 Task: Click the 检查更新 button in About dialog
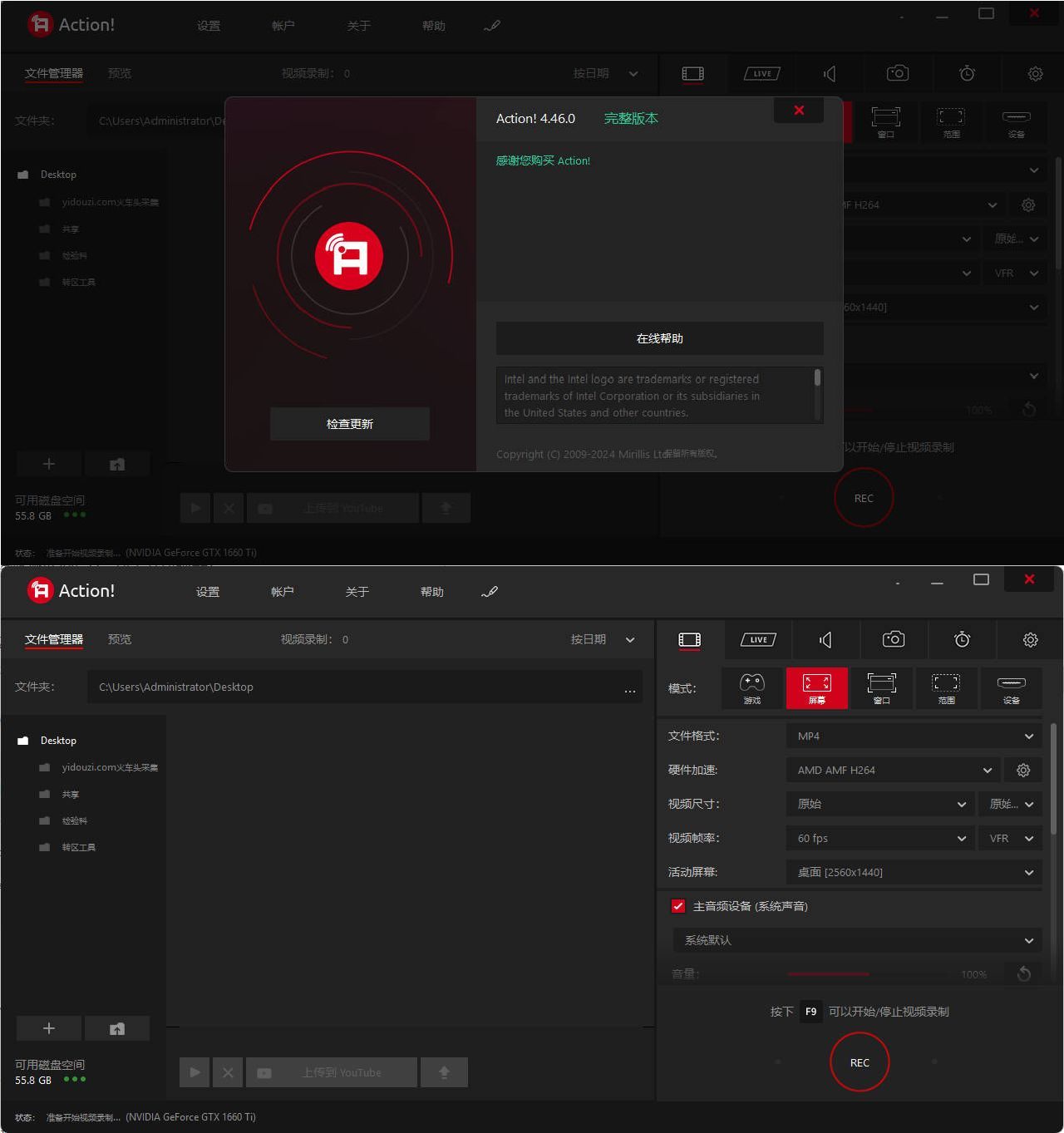[x=349, y=424]
